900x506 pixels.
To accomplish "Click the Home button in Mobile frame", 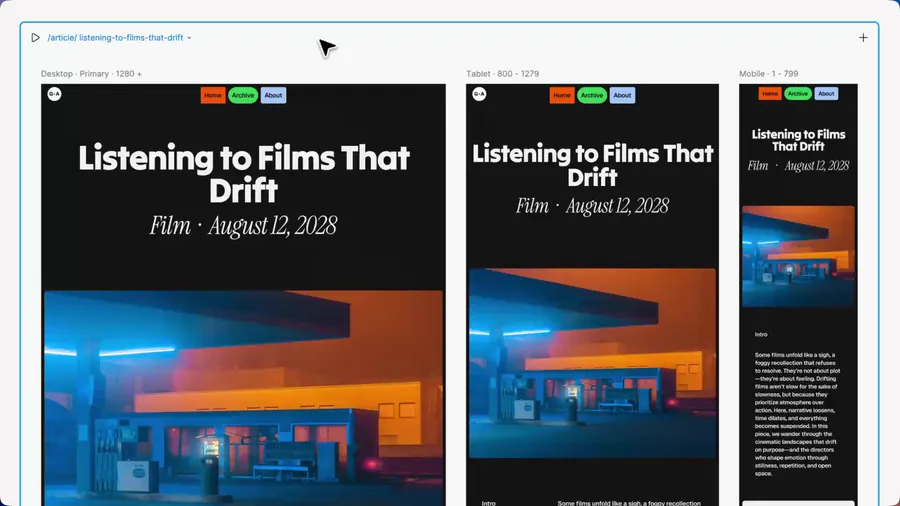I will 770,94.
